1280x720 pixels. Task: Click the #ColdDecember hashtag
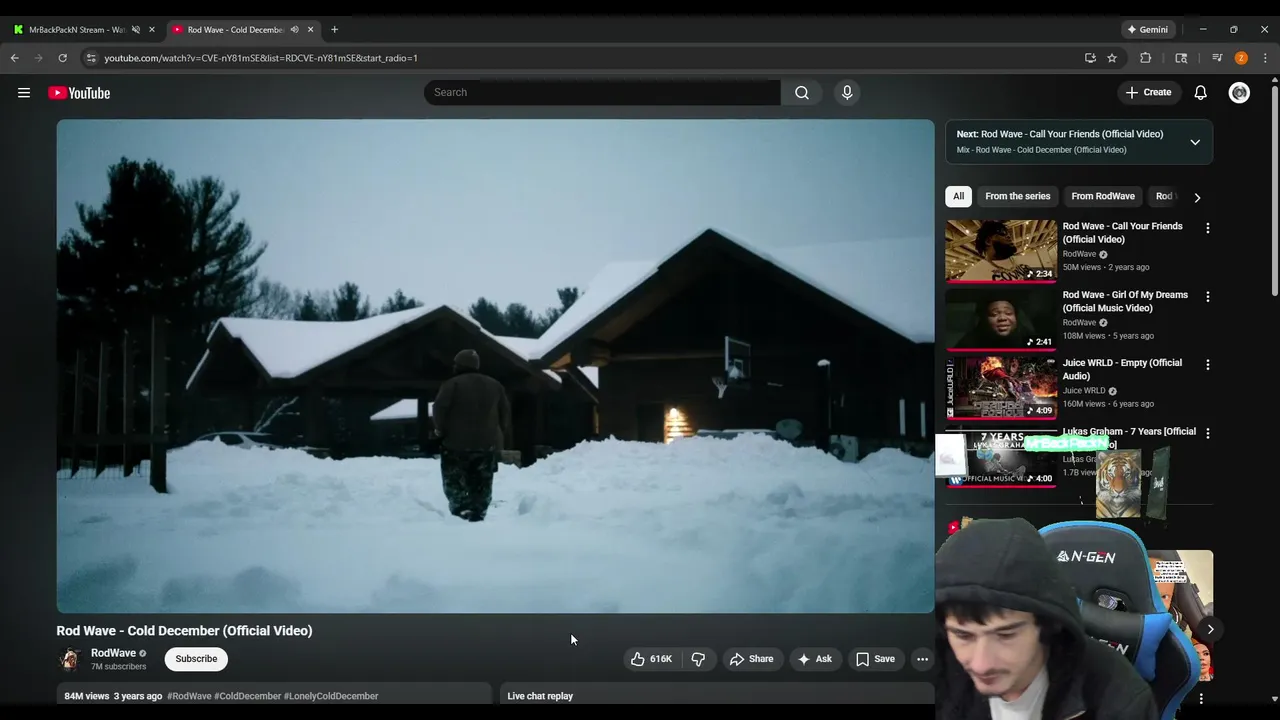(246, 696)
